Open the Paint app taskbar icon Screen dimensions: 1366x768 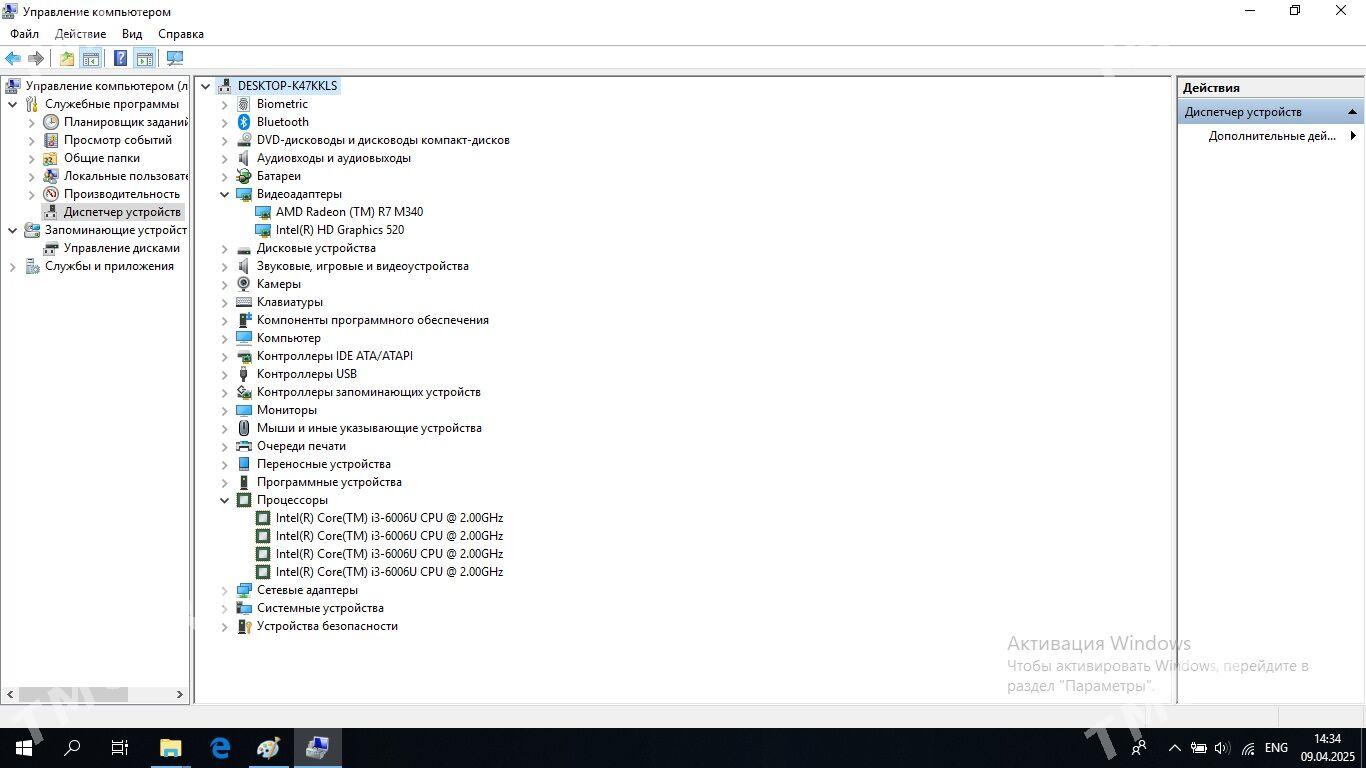tap(269, 748)
